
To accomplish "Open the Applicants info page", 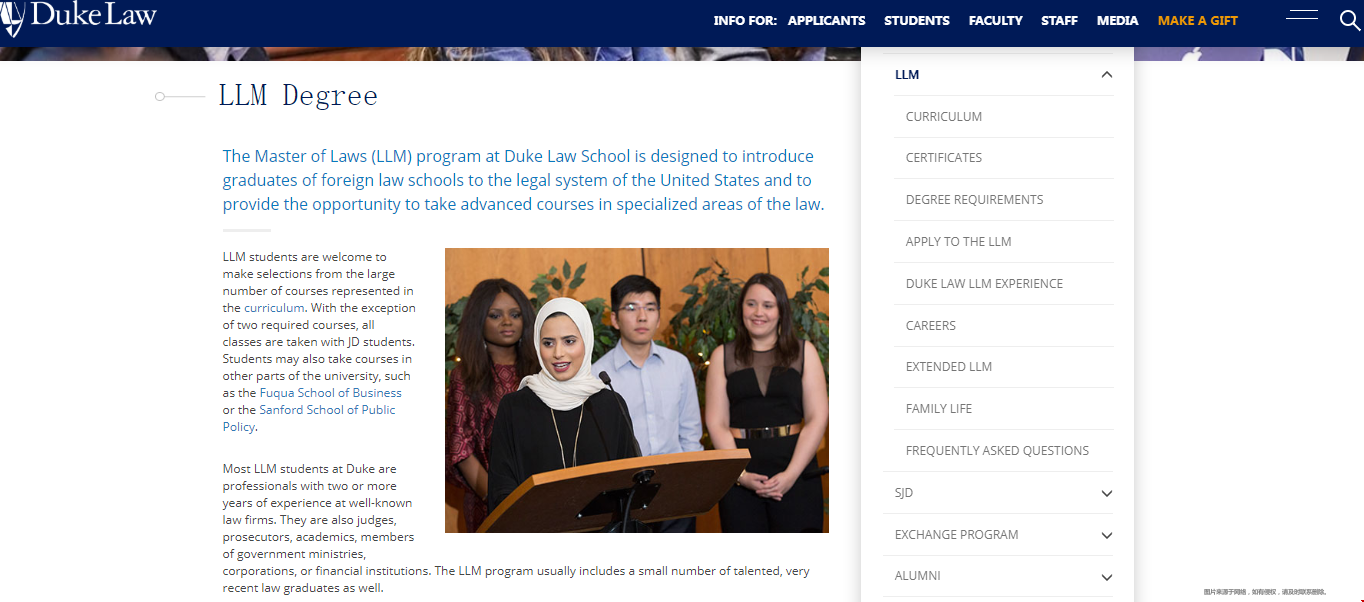I will [826, 21].
